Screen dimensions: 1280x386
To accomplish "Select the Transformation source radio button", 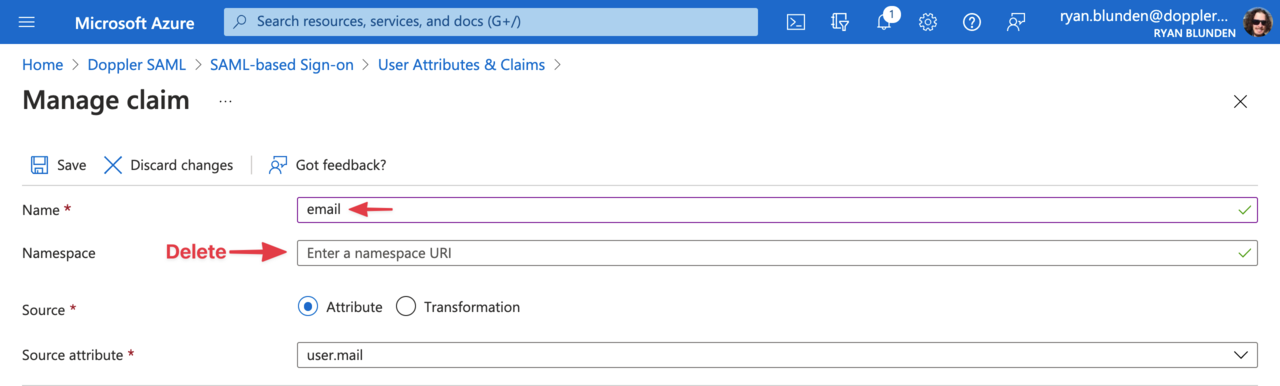I will pos(406,307).
